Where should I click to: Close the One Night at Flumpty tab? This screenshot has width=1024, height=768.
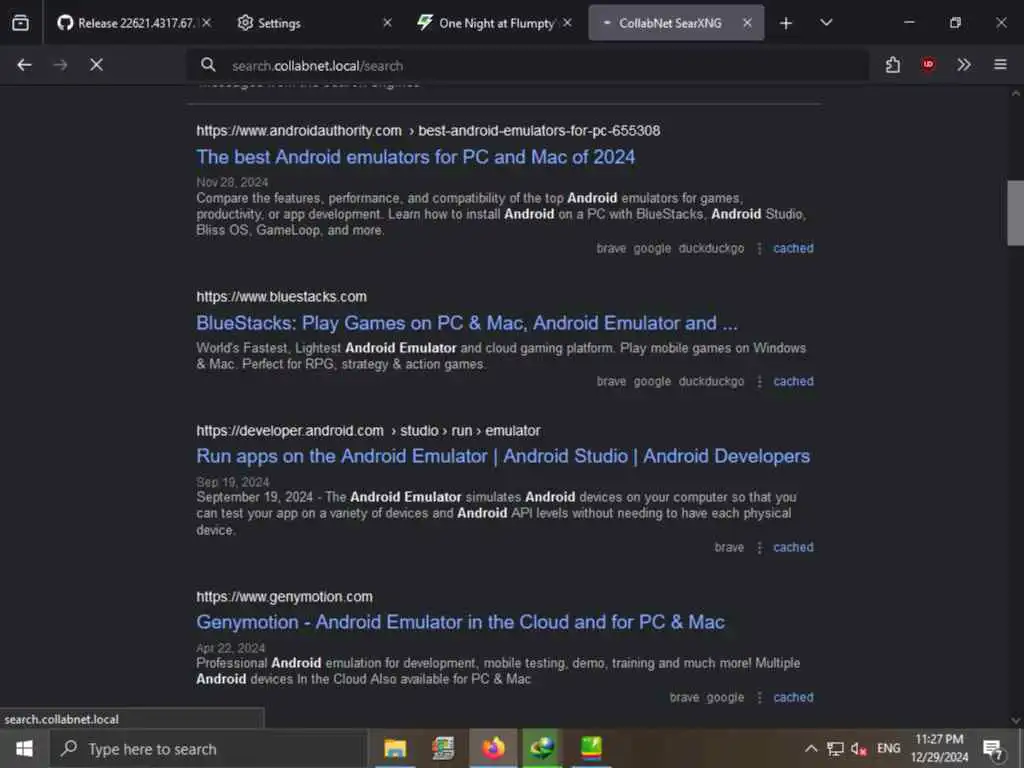click(567, 23)
